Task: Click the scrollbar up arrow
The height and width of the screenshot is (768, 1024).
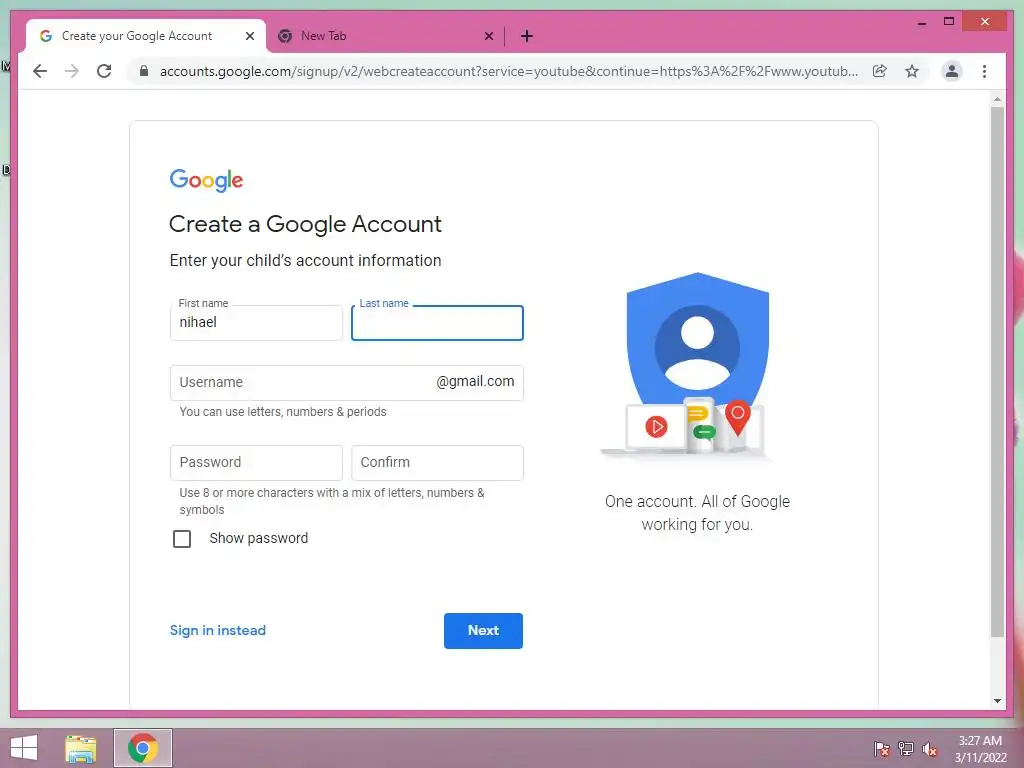Action: click(997, 99)
